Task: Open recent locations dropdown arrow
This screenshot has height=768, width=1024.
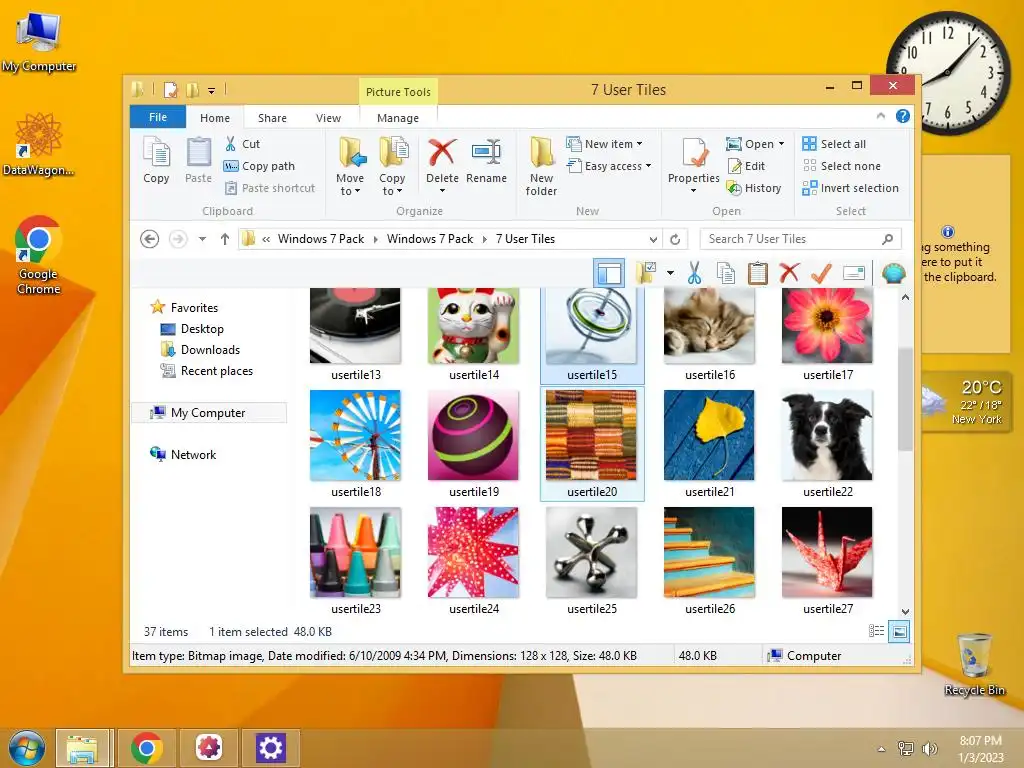Action: coord(202,239)
